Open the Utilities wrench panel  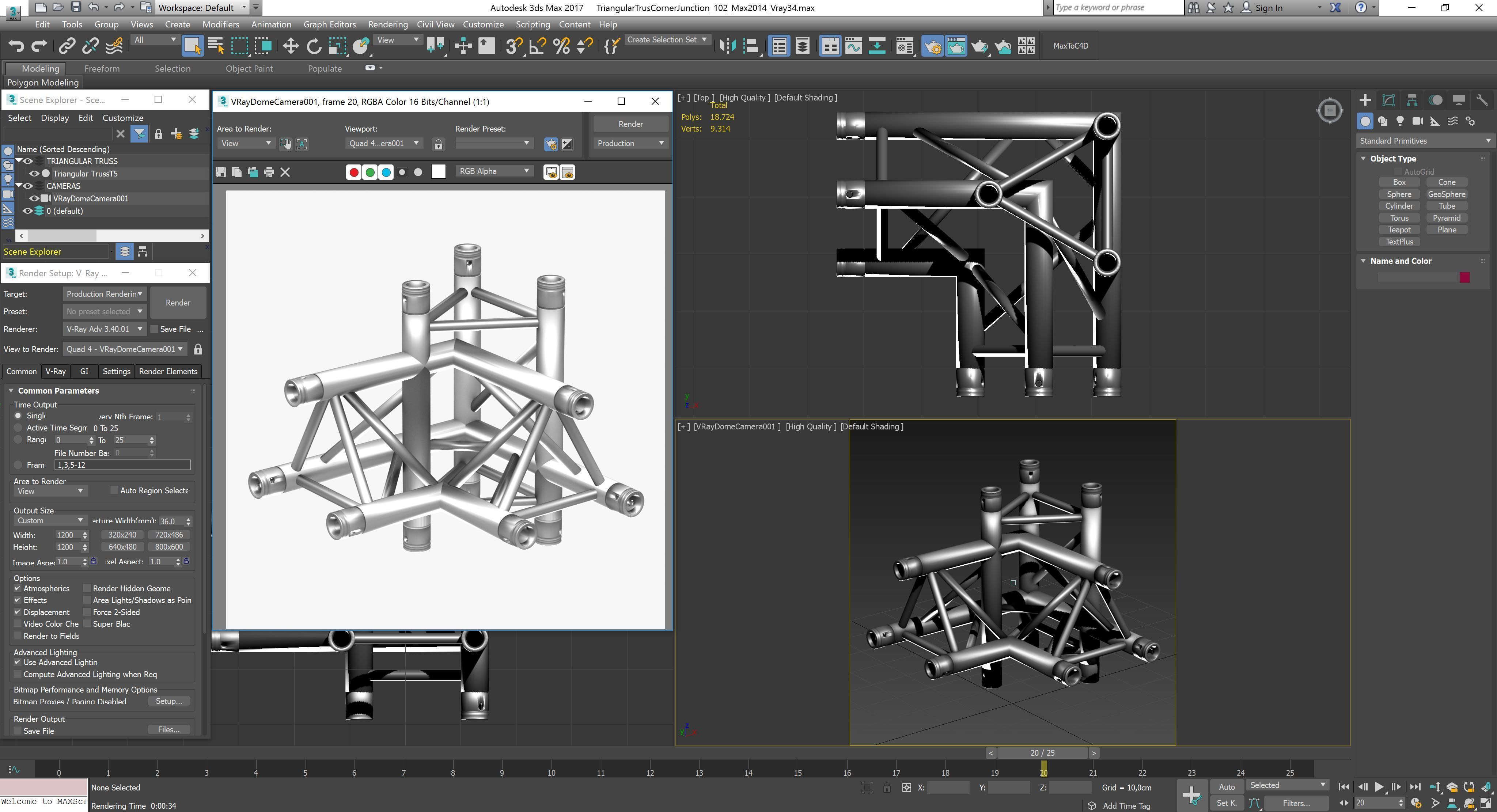(x=1482, y=100)
